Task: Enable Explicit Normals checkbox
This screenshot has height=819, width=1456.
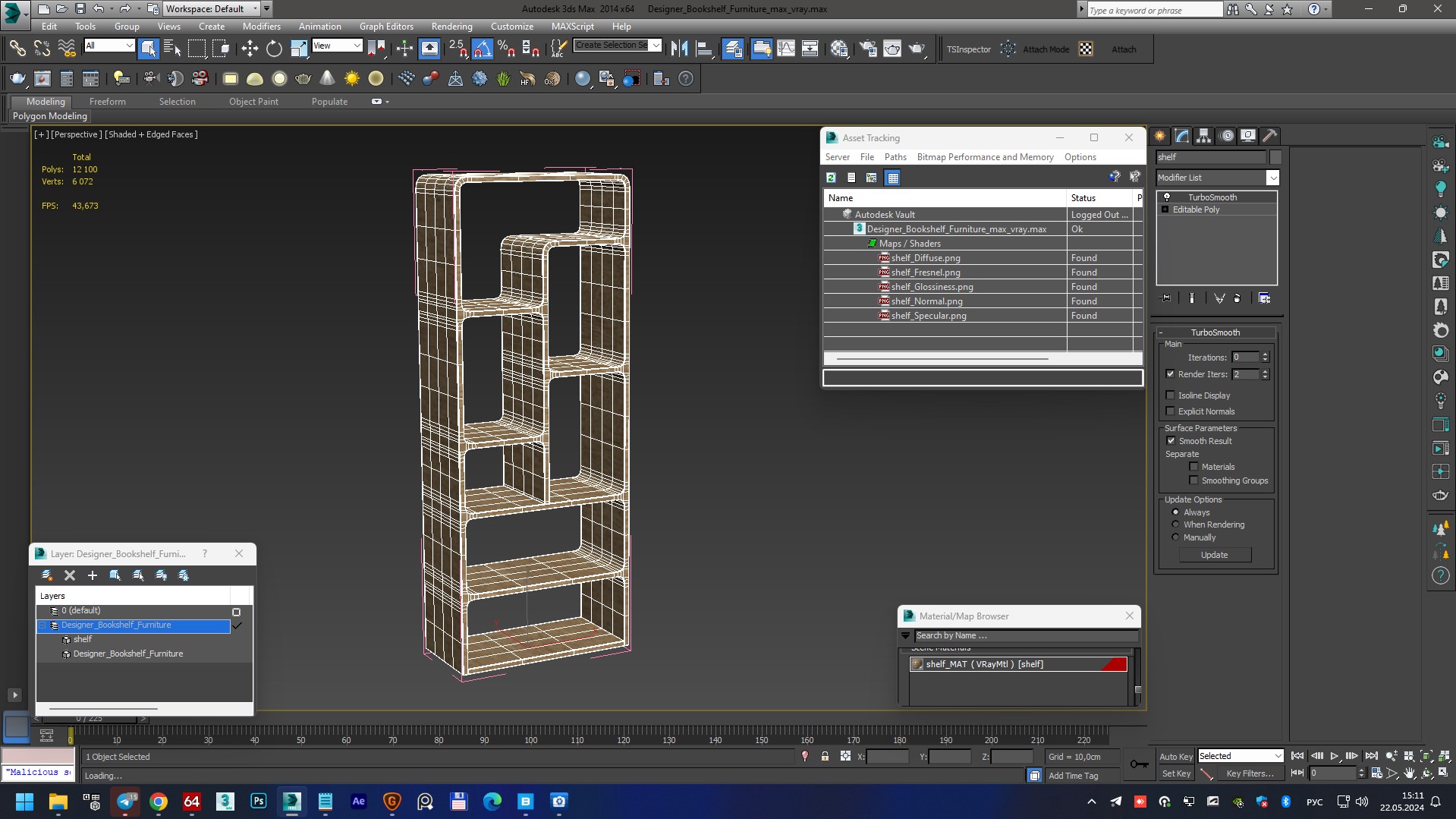Action: 1170,411
